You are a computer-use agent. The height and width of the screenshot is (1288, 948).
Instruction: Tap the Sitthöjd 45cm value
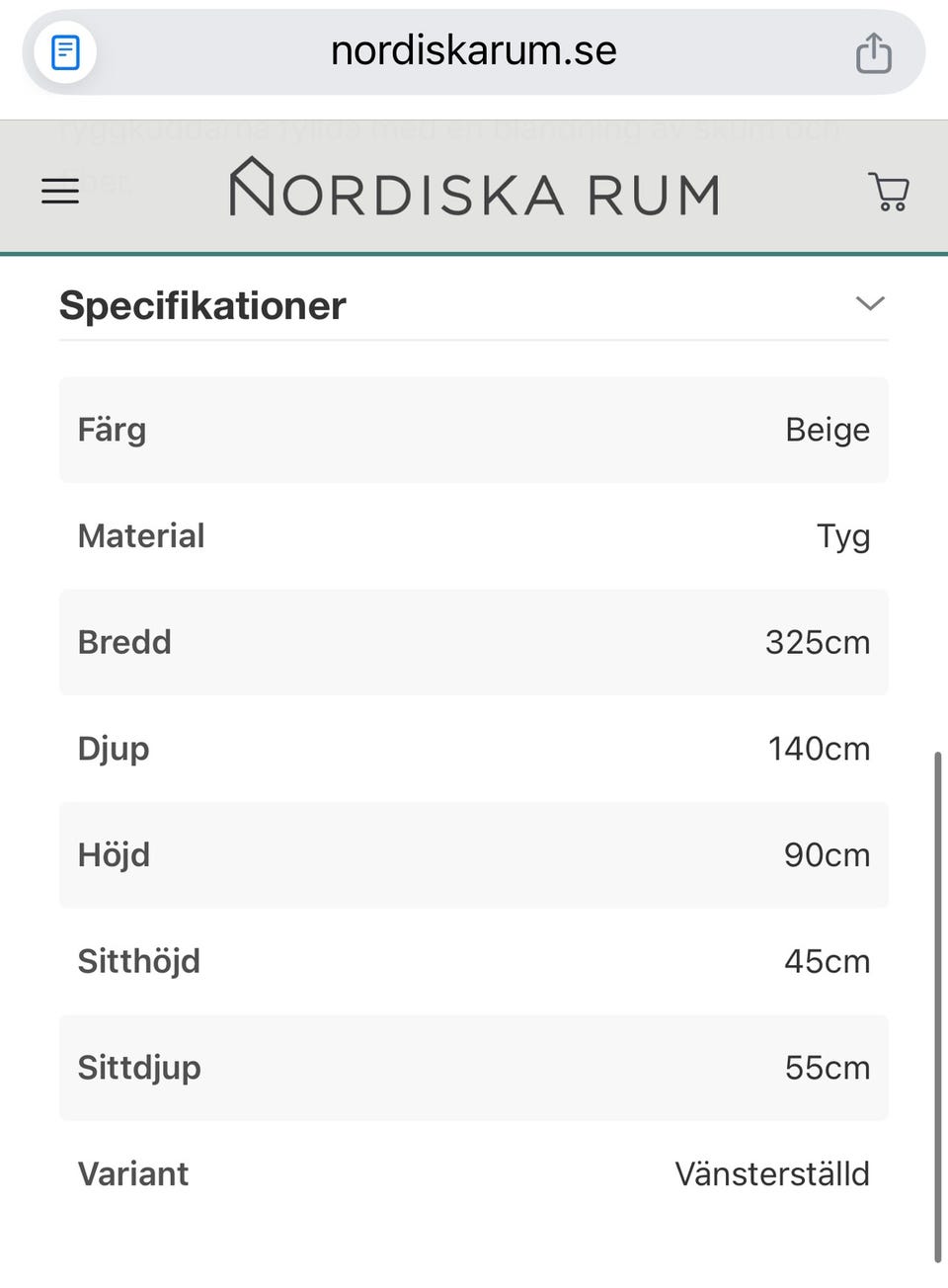click(x=827, y=961)
